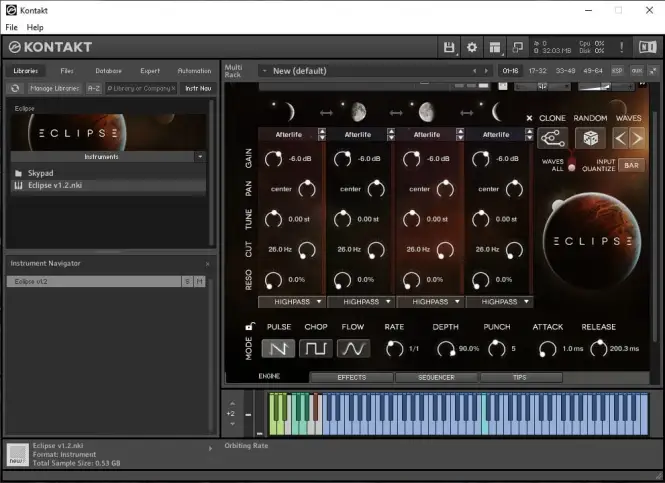The image size is (665, 483).
Task: Click the first layer Gain knob
Action: coord(273,159)
